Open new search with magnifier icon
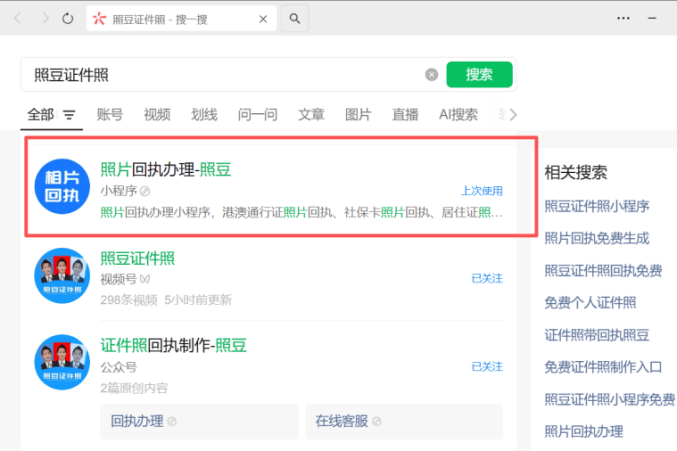The height and width of the screenshot is (451, 677). tap(295, 18)
